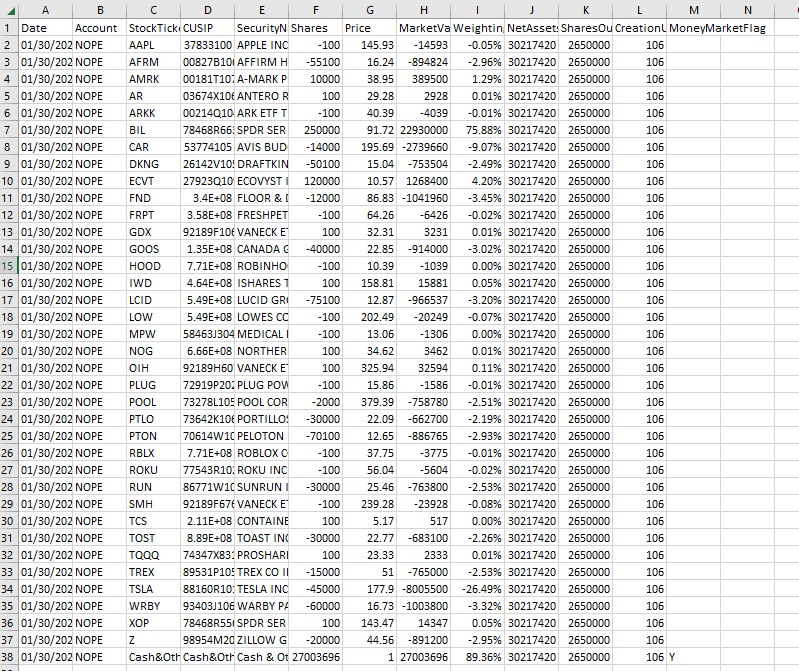Select the AMRK ticker cell
The width and height of the screenshot is (799, 671).
click(153, 79)
